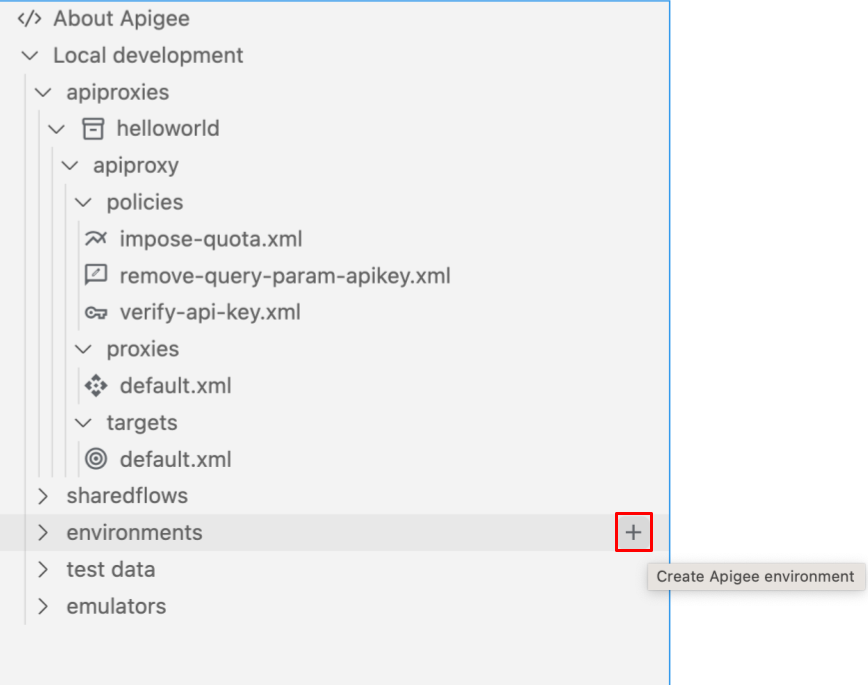Expand the environments folder
This screenshot has height=685, width=868.
point(42,532)
